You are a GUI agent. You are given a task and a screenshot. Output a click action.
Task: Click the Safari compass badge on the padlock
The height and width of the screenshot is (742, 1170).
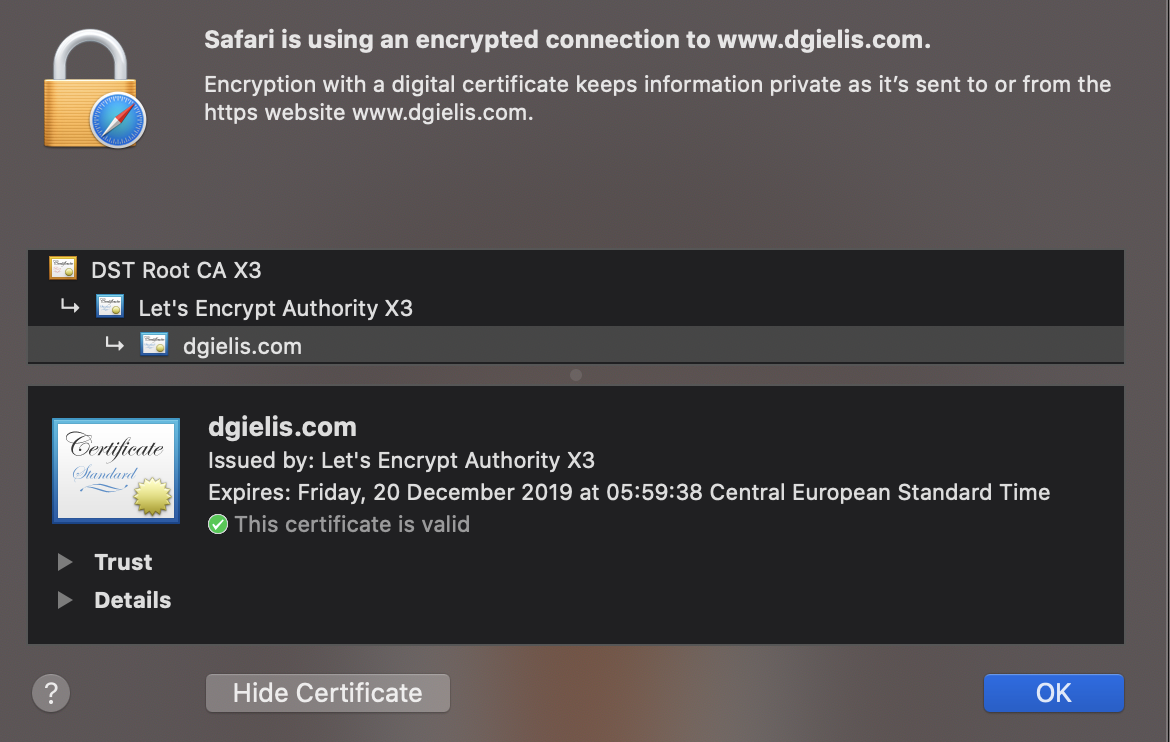click(x=117, y=123)
